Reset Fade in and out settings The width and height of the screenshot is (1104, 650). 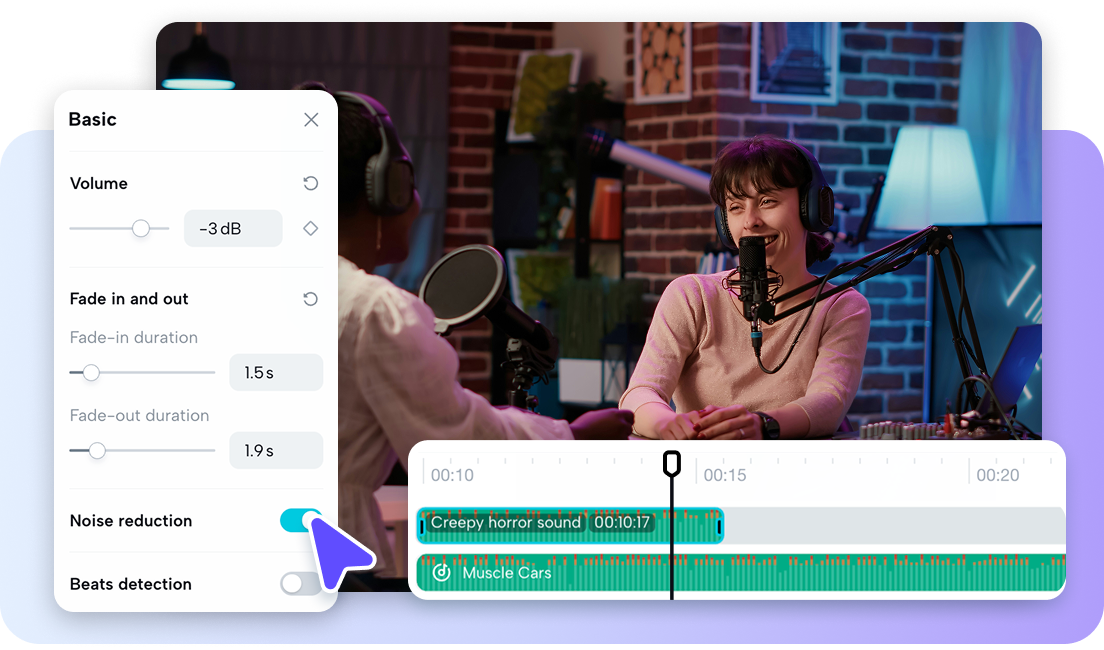click(x=310, y=299)
